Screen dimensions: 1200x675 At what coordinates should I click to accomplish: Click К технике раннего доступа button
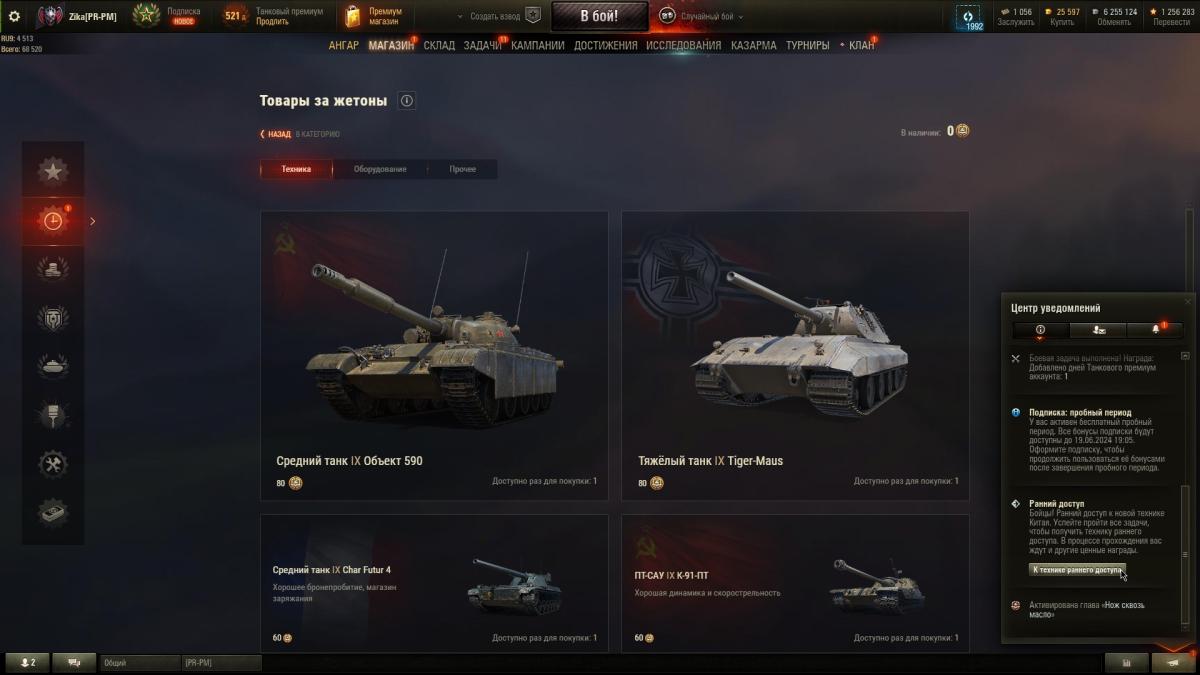click(x=1077, y=569)
